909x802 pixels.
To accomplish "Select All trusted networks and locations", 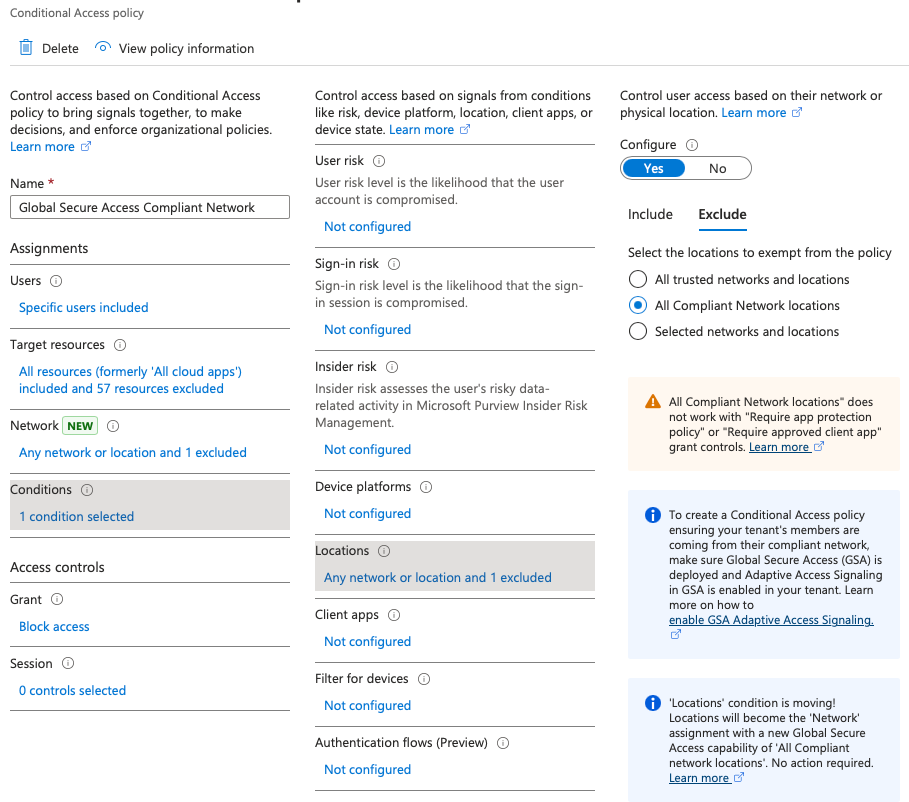I will coord(638,280).
